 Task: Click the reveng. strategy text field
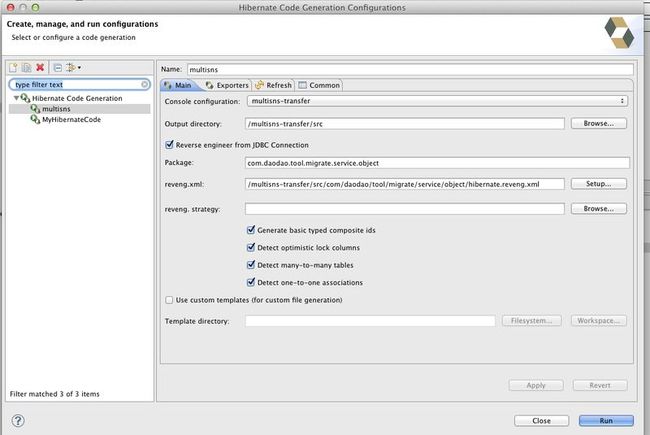pos(405,209)
